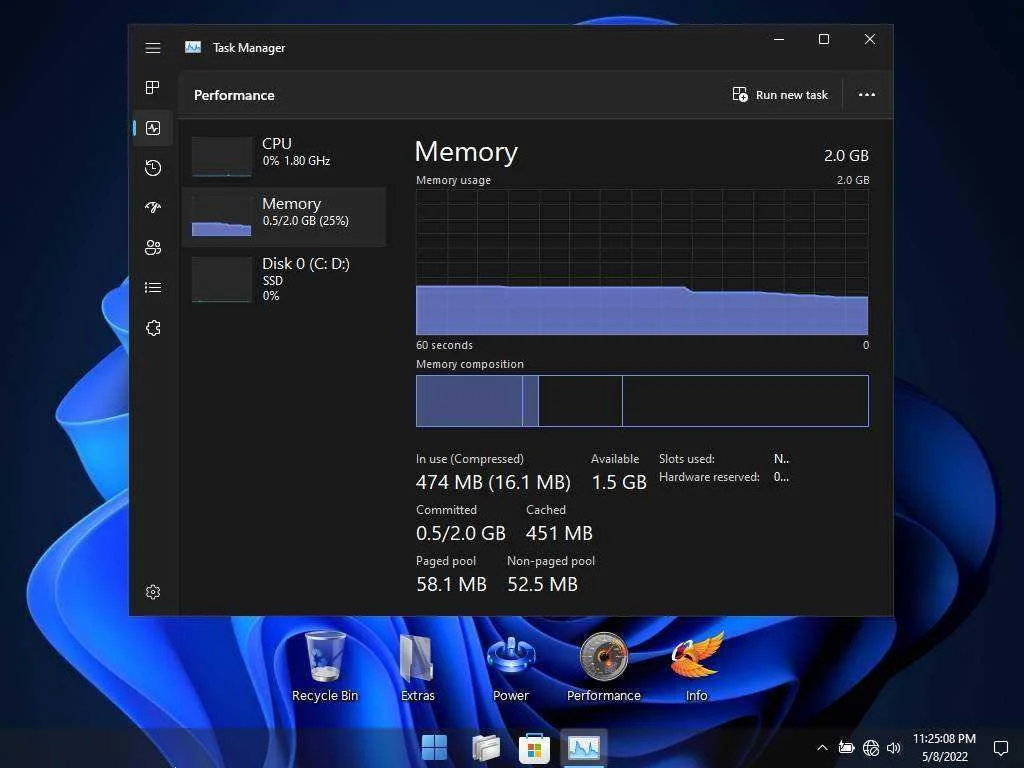The height and width of the screenshot is (768, 1024).
Task: Click the 0.5/2.0 GB committed value
Action: 460,534
